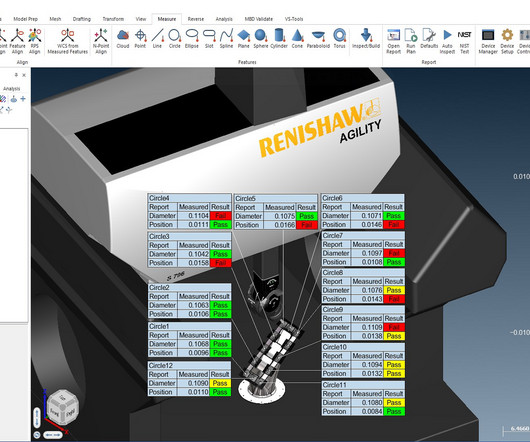Select the Line feature tool

coord(157,39)
